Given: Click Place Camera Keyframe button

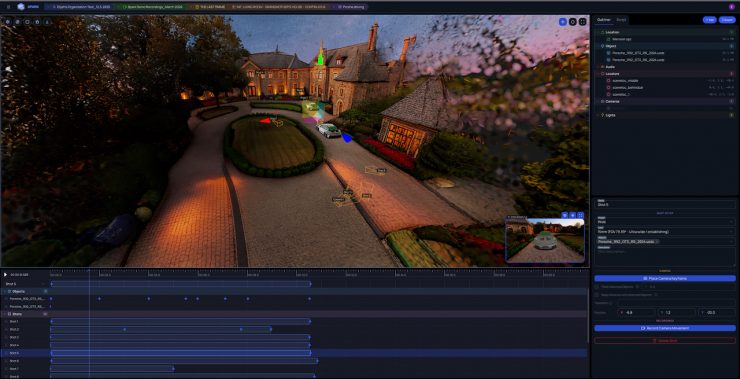Looking at the screenshot, I should (x=665, y=278).
